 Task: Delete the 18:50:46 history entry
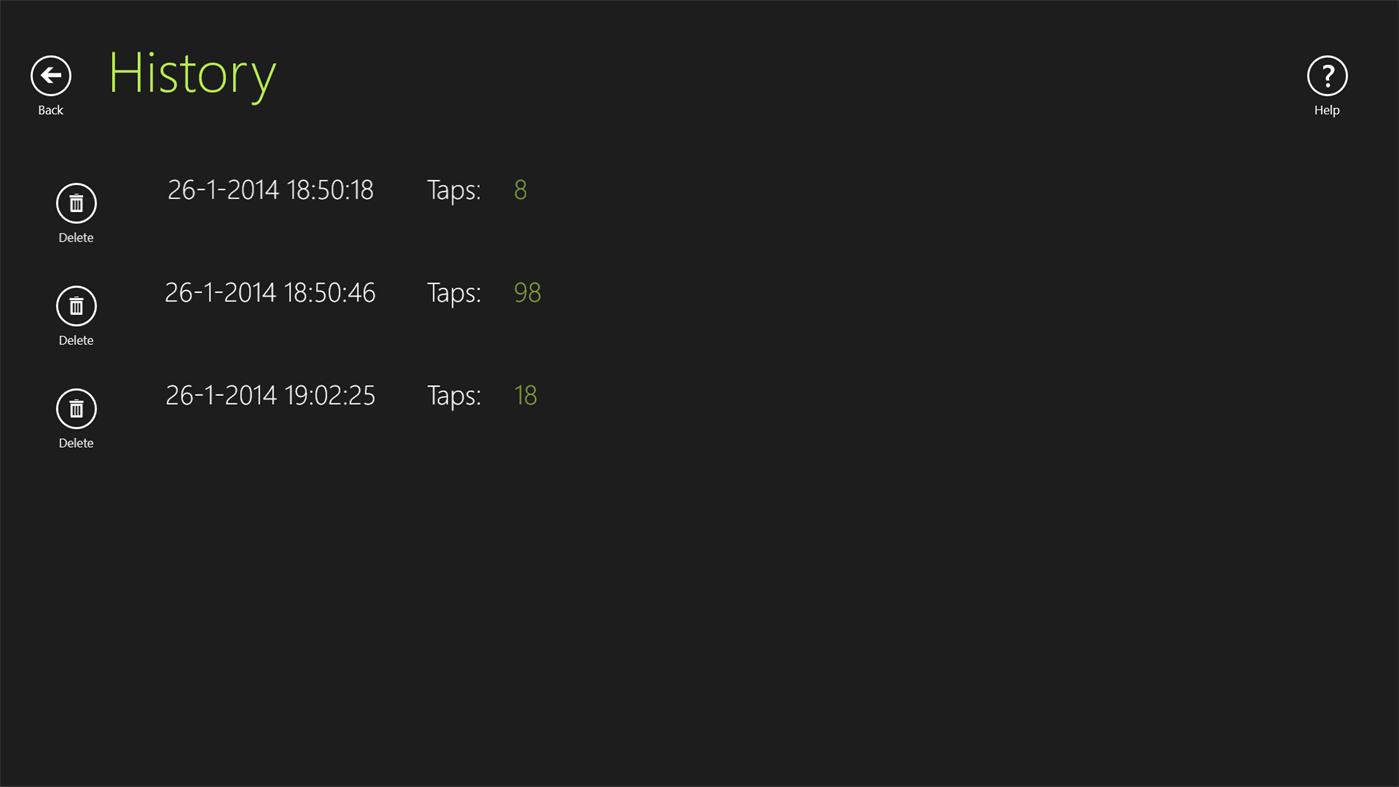click(76, 306)
